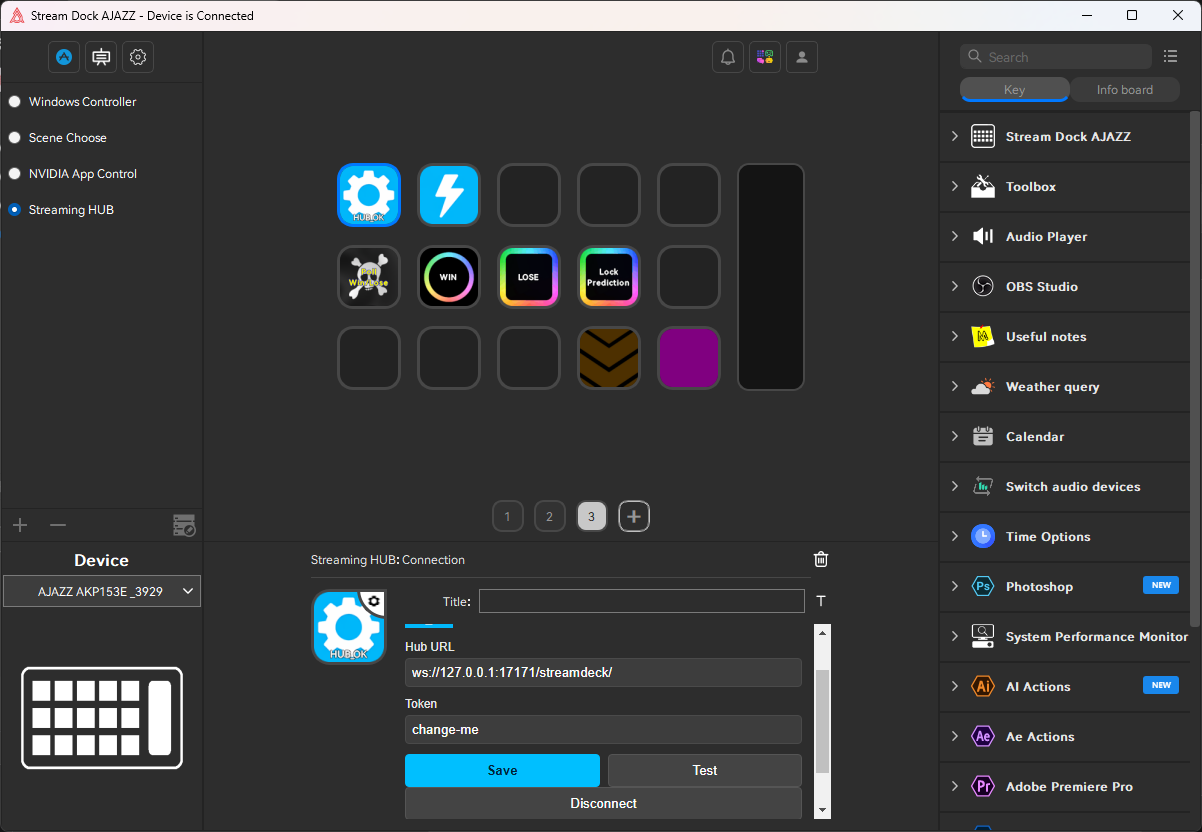Click the Useful notes icon
Image resolution: width=1202 pixels, height=832 pixels.
click(983, 337)
